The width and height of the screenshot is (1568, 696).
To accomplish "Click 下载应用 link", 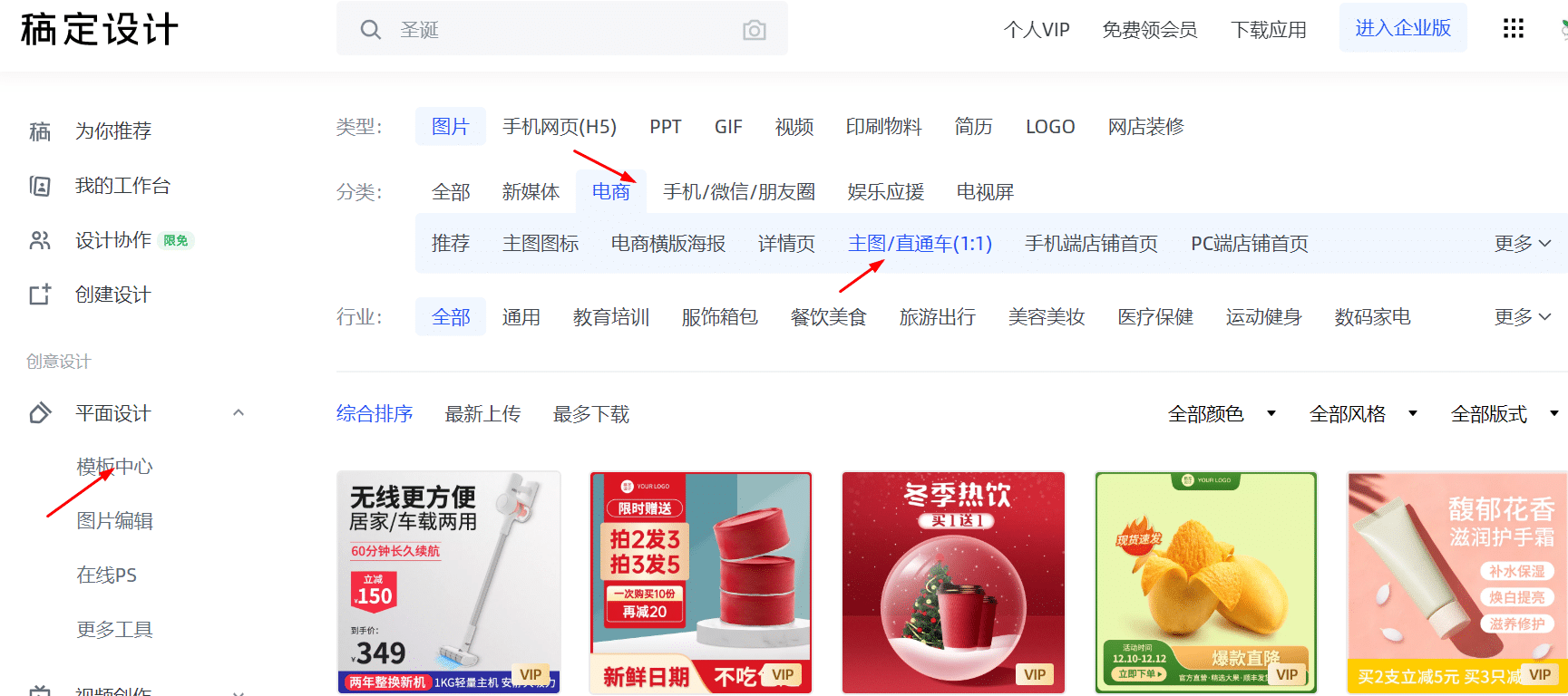I will (x=1268, y=30).
